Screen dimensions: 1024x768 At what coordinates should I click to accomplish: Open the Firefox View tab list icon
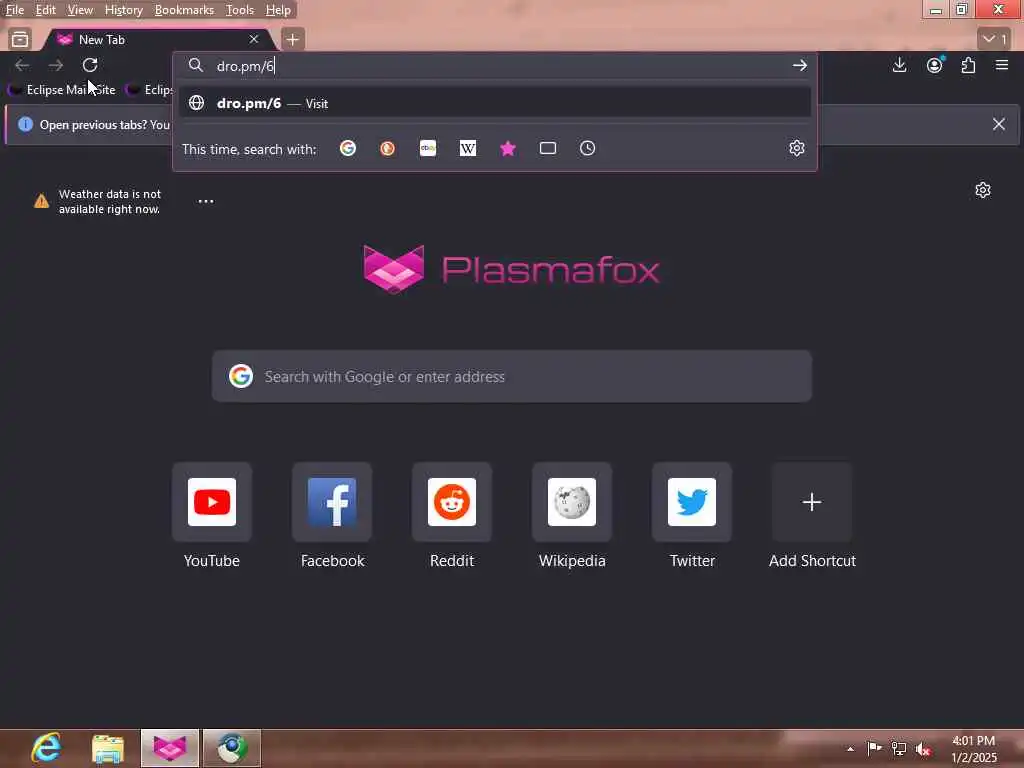(x=20, y=39)
